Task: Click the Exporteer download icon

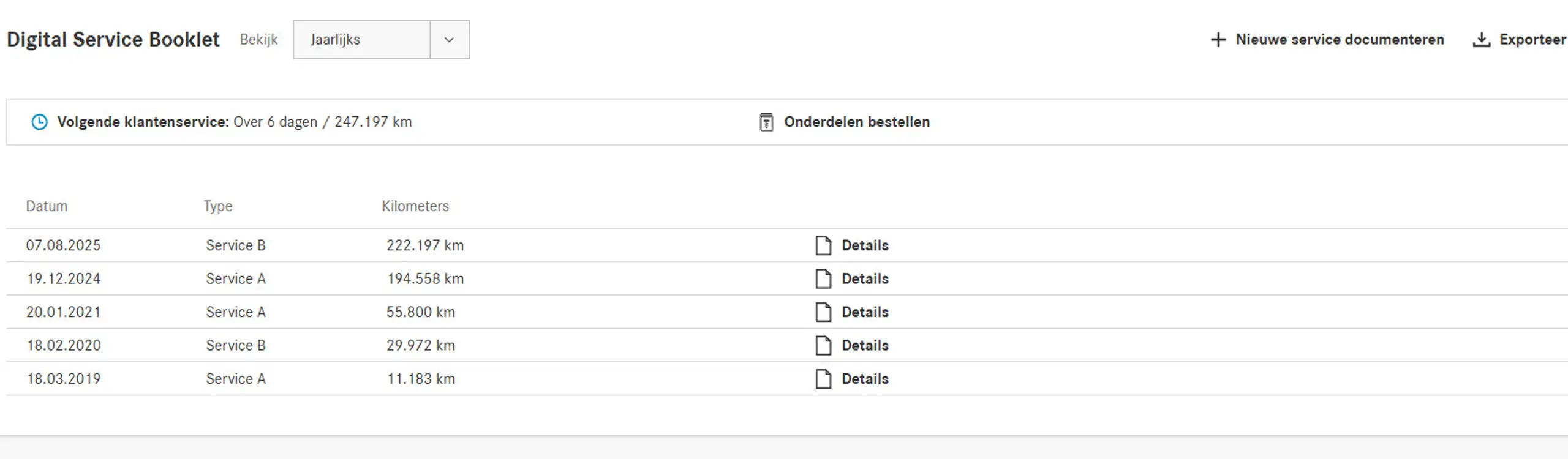Action: click(1481, 40)
